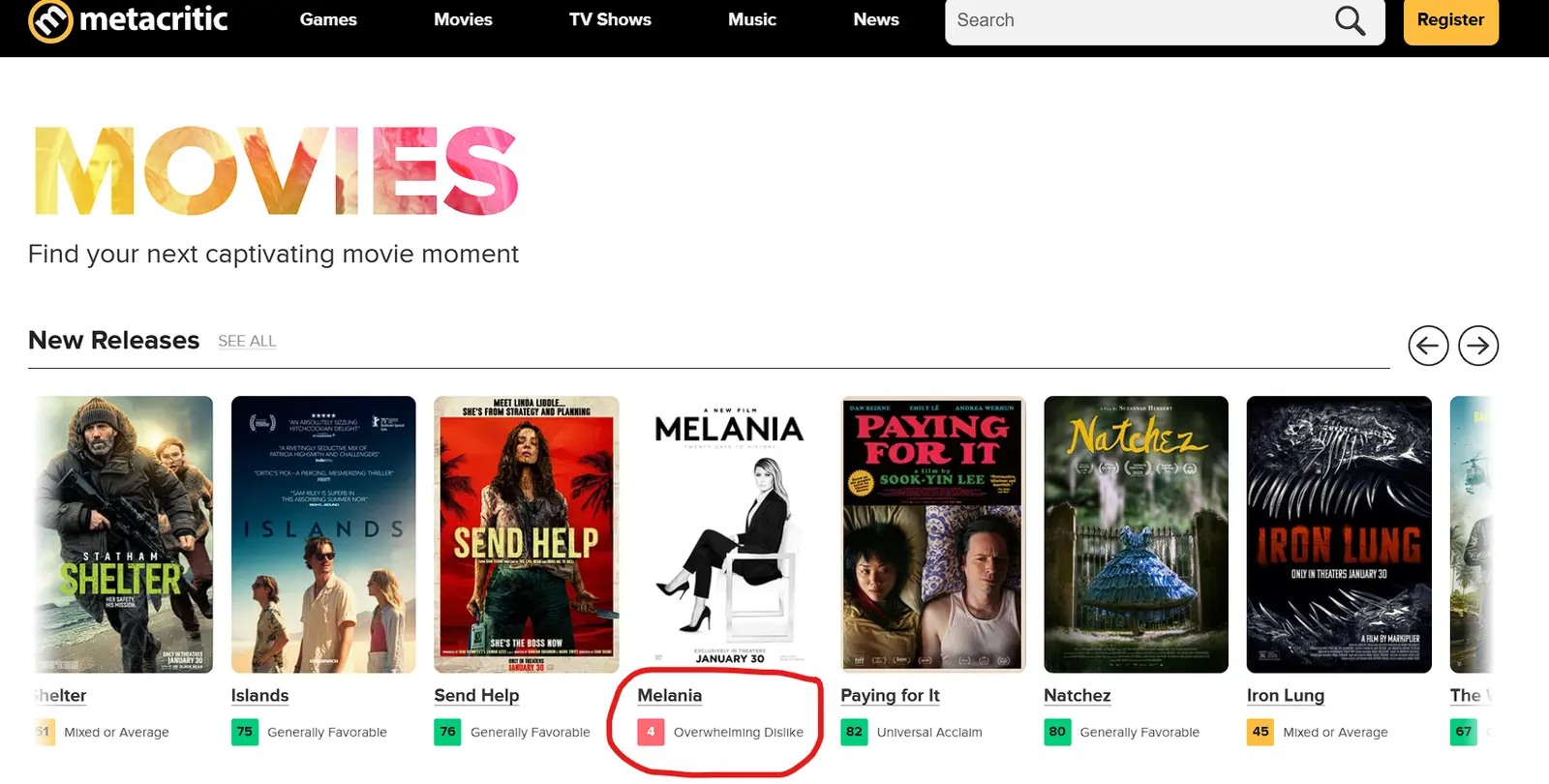Go to the TV Shows section
The width and height of the screenshot is (1549, 784).
click(x=610, y=19)
